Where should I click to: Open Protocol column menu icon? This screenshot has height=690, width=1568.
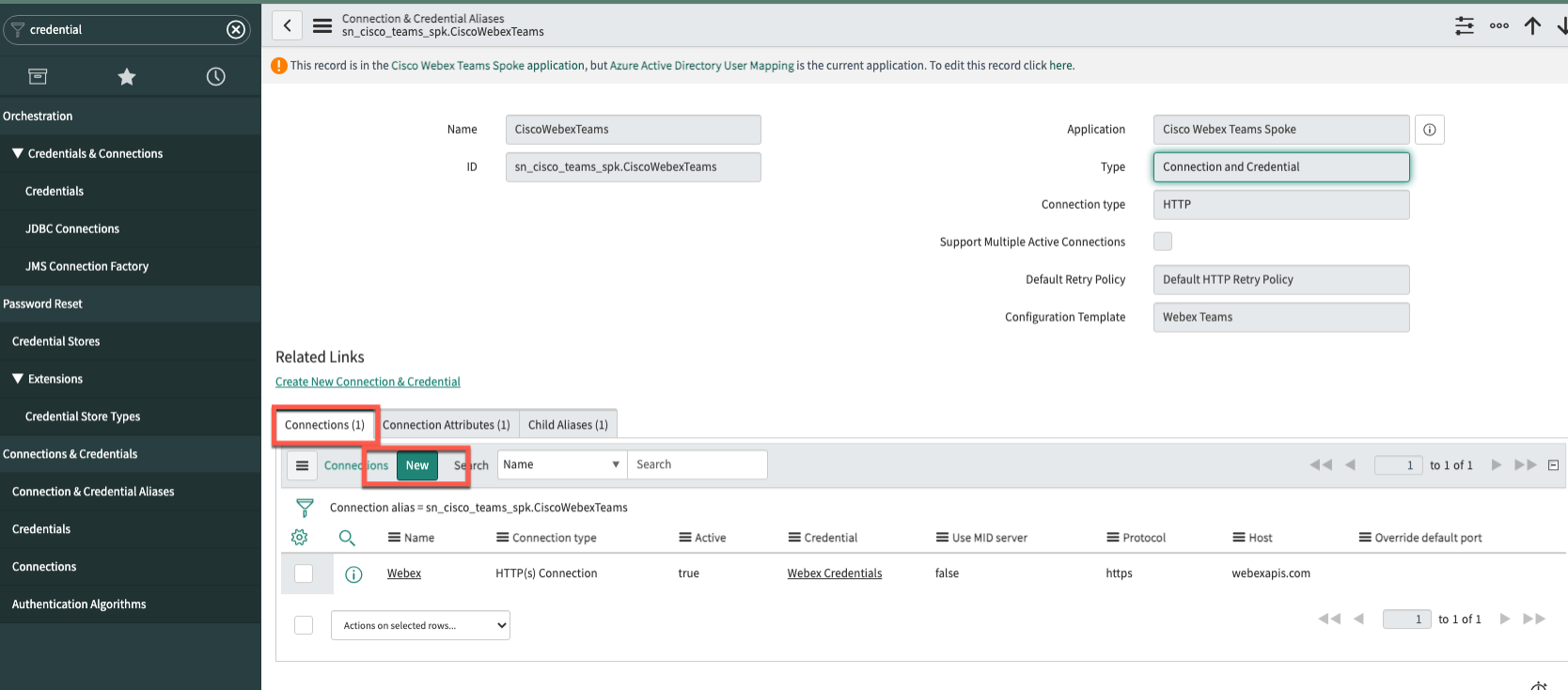click(x=1113, y=538)
